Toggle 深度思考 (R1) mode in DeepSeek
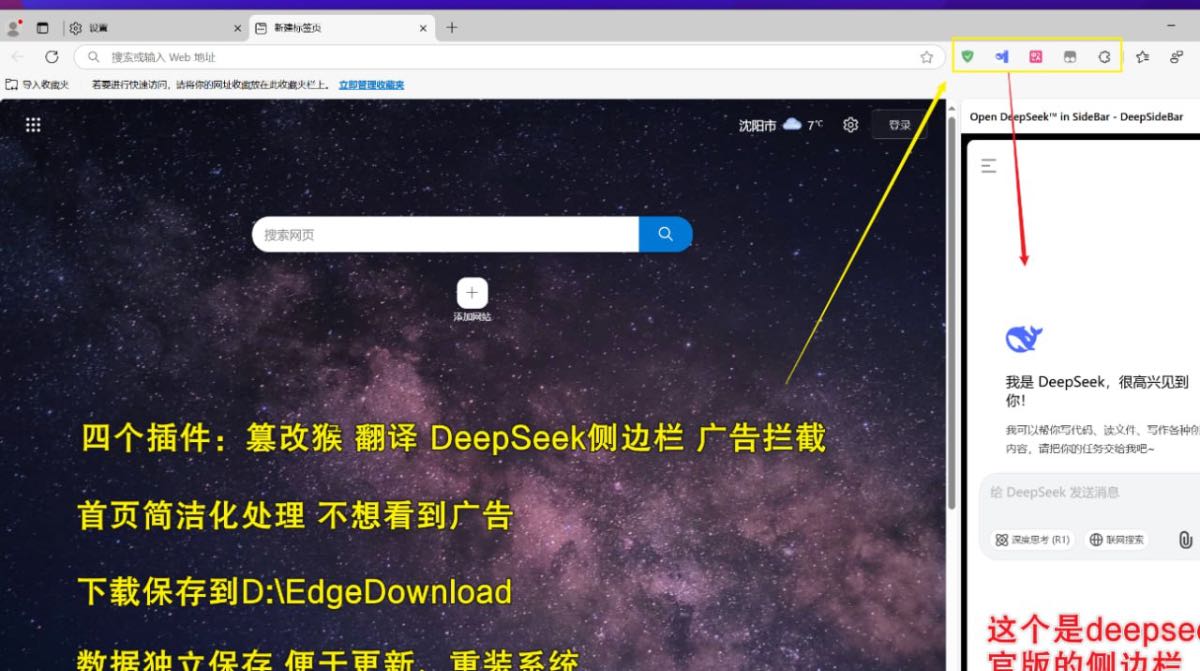 [x=1032, y=540]
